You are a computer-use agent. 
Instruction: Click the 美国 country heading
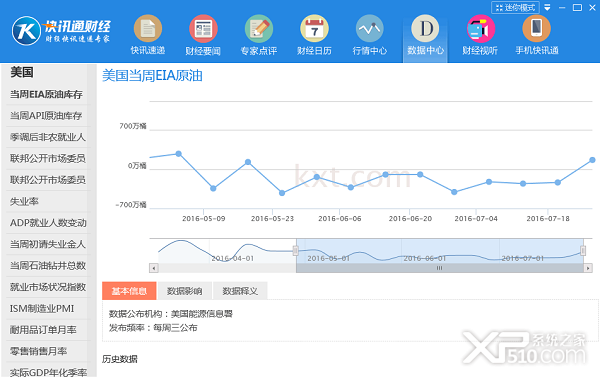click(22, 72)
